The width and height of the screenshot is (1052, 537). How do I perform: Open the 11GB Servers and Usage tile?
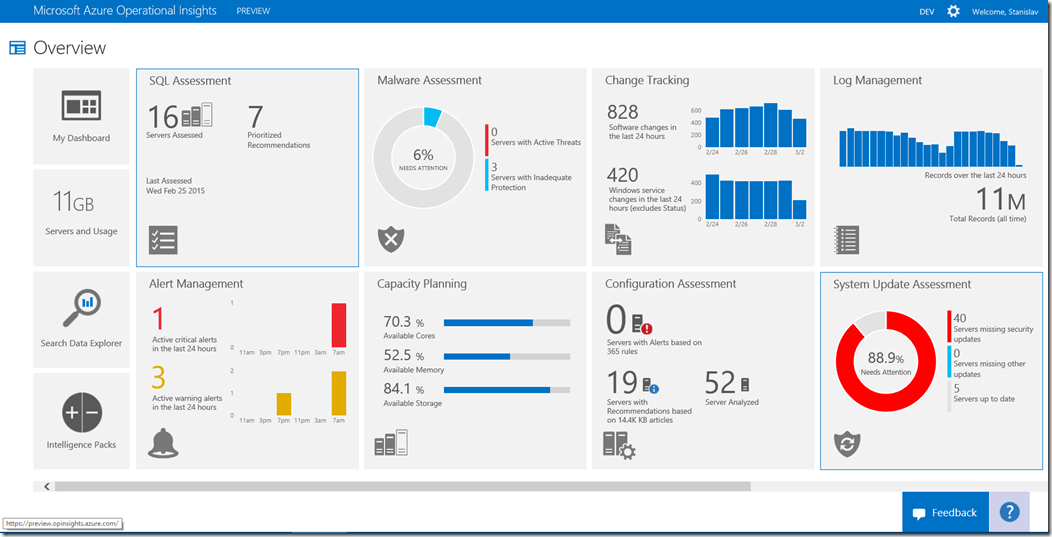81,212
